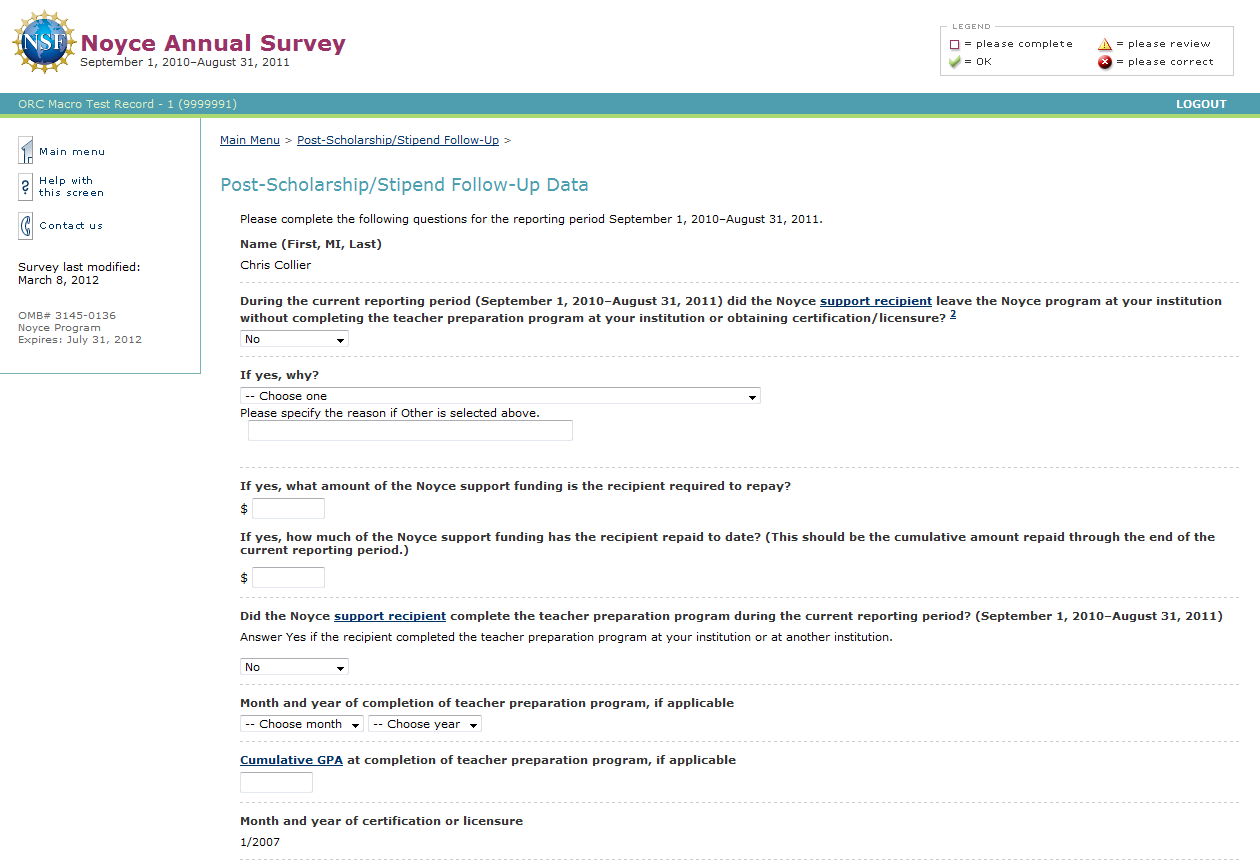Open the Choose year dropdown
This screenshot has width=1260, height=860.
click(425, 724)
